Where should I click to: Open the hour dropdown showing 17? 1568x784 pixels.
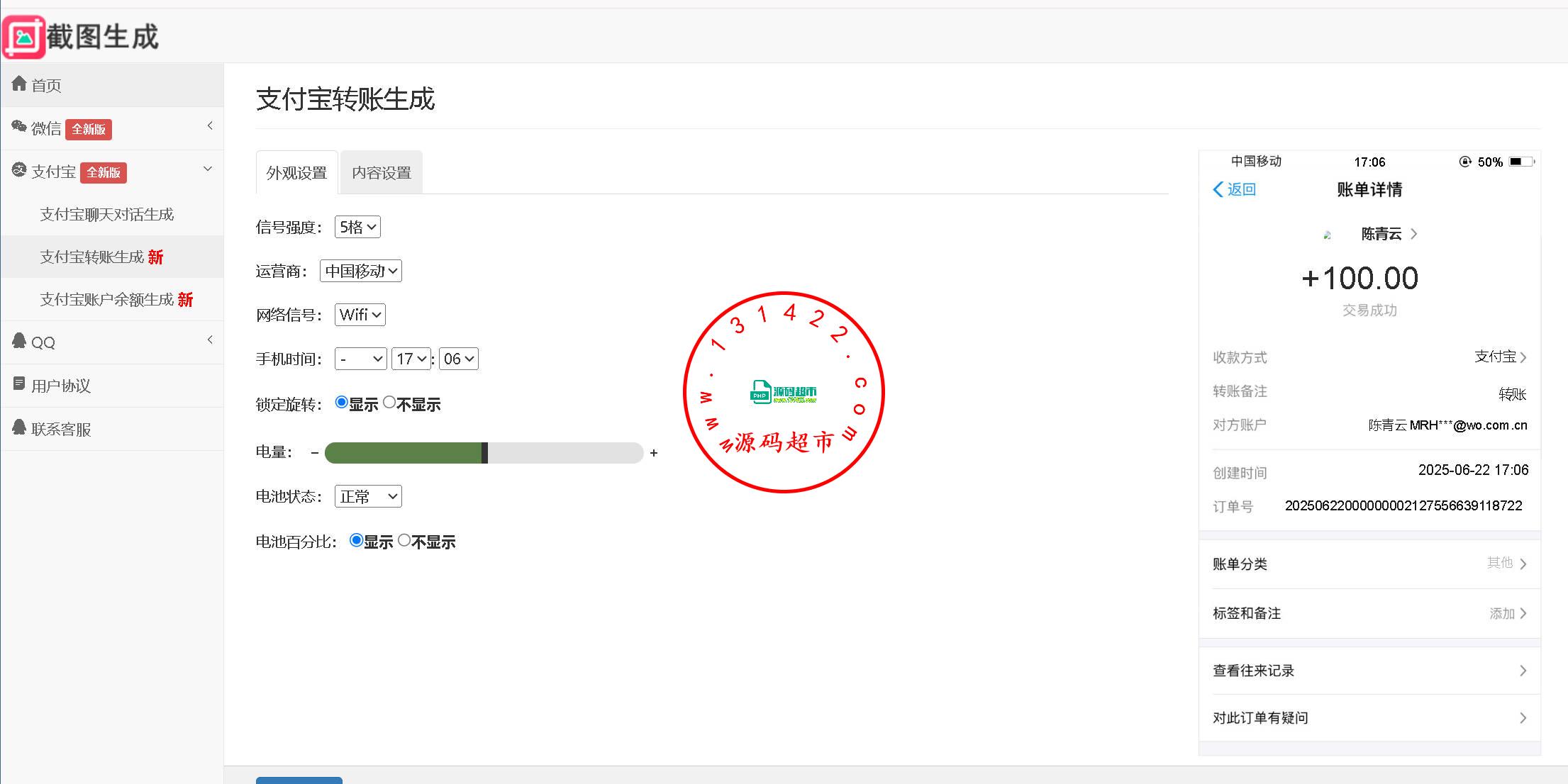[x=411, y=359]
